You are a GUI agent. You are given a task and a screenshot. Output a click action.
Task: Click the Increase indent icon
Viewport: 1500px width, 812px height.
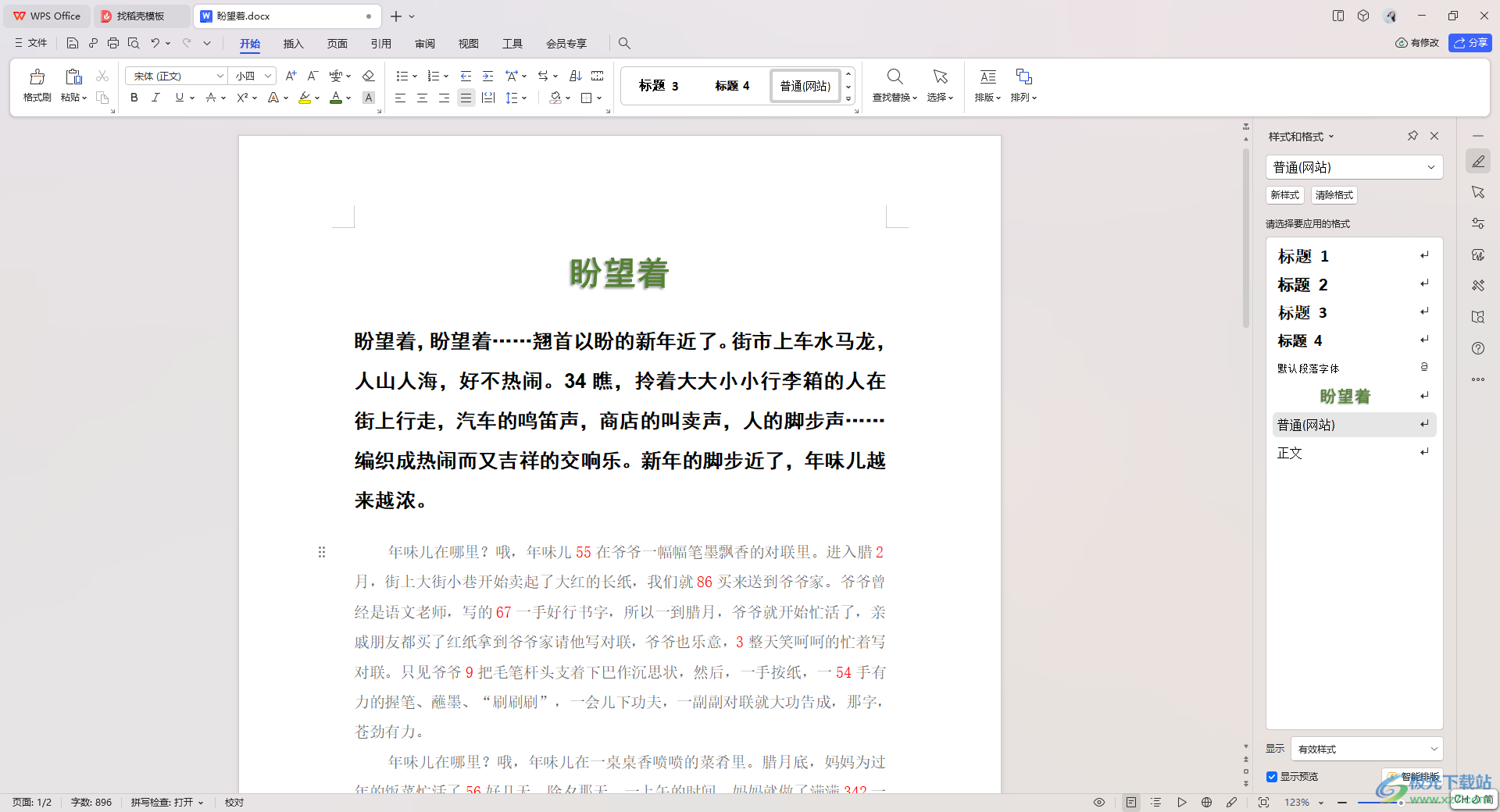click(487, 76)
